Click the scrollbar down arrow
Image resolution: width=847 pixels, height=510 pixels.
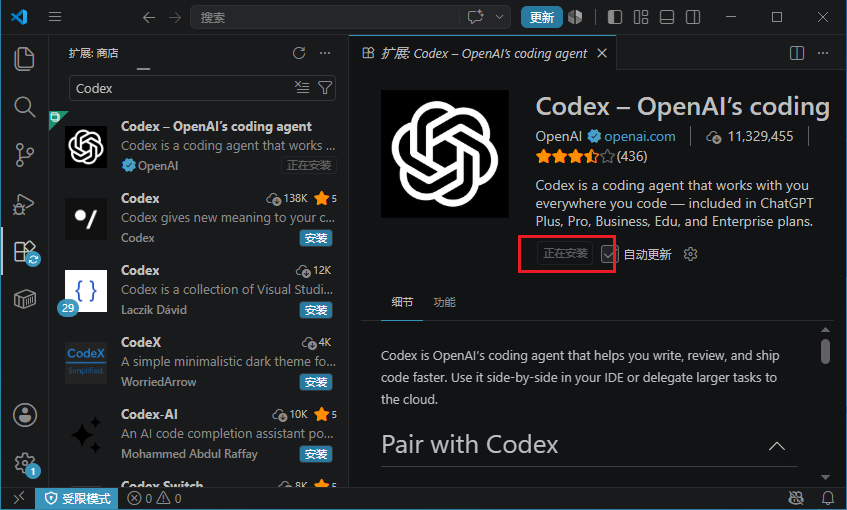[825, 477]
